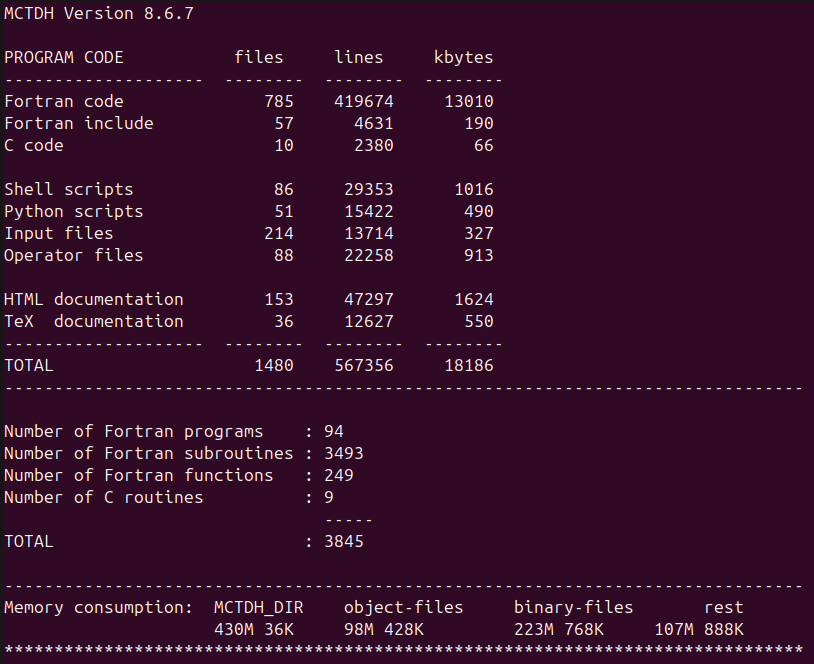Click the lines column header

point(359,57)
